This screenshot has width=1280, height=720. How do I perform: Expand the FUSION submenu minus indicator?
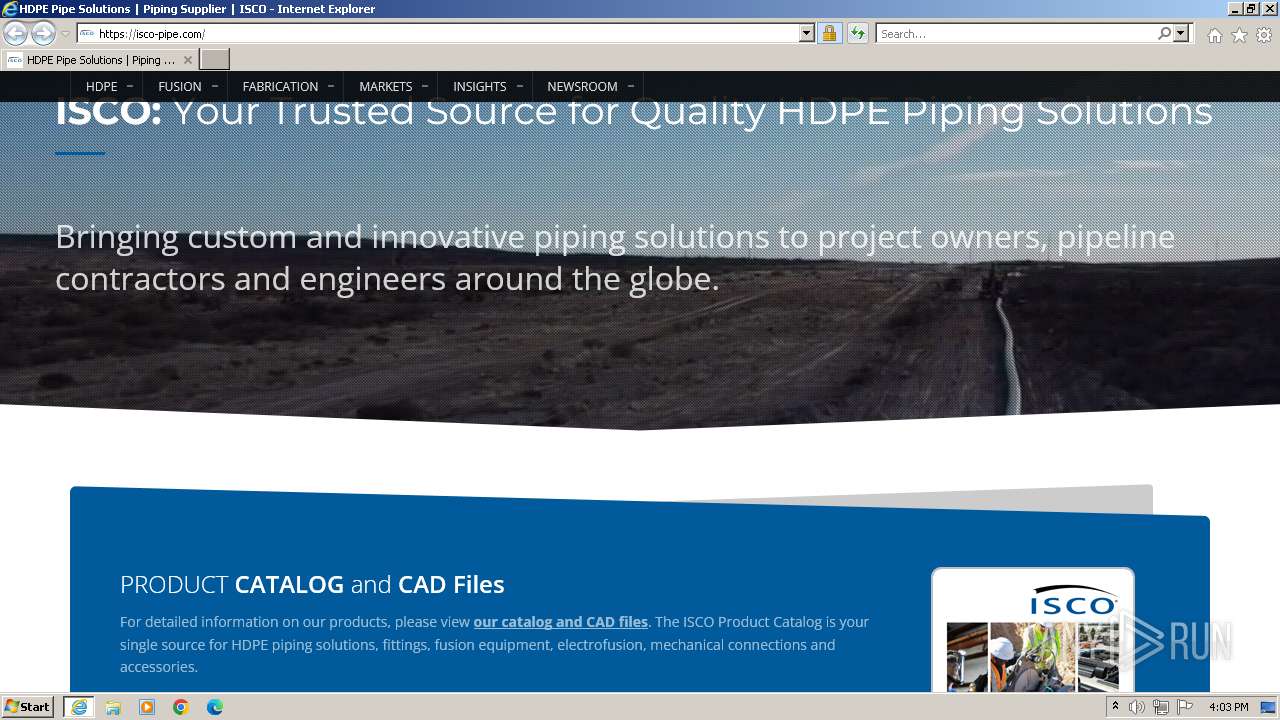[214, 87]
